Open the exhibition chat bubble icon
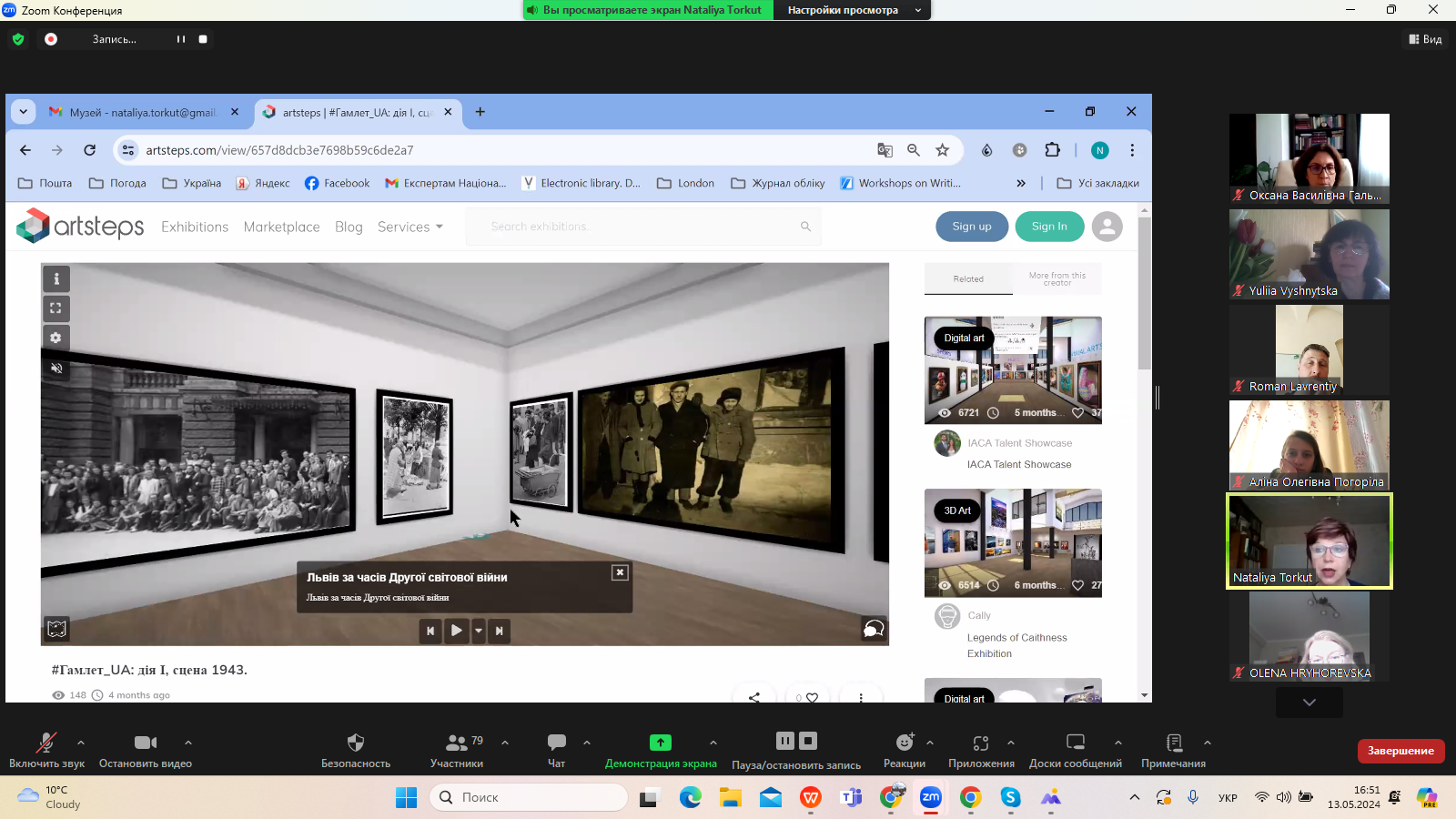1456x819 pixels. coord(873,629)
